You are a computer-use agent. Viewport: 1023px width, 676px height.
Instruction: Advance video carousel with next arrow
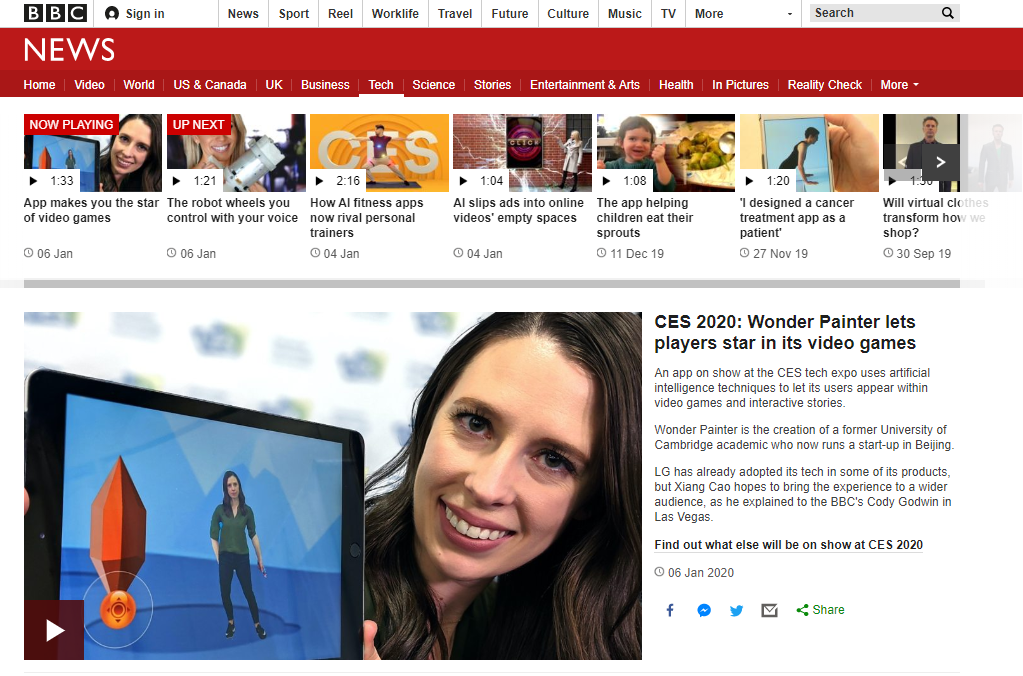tap(940, 162)
